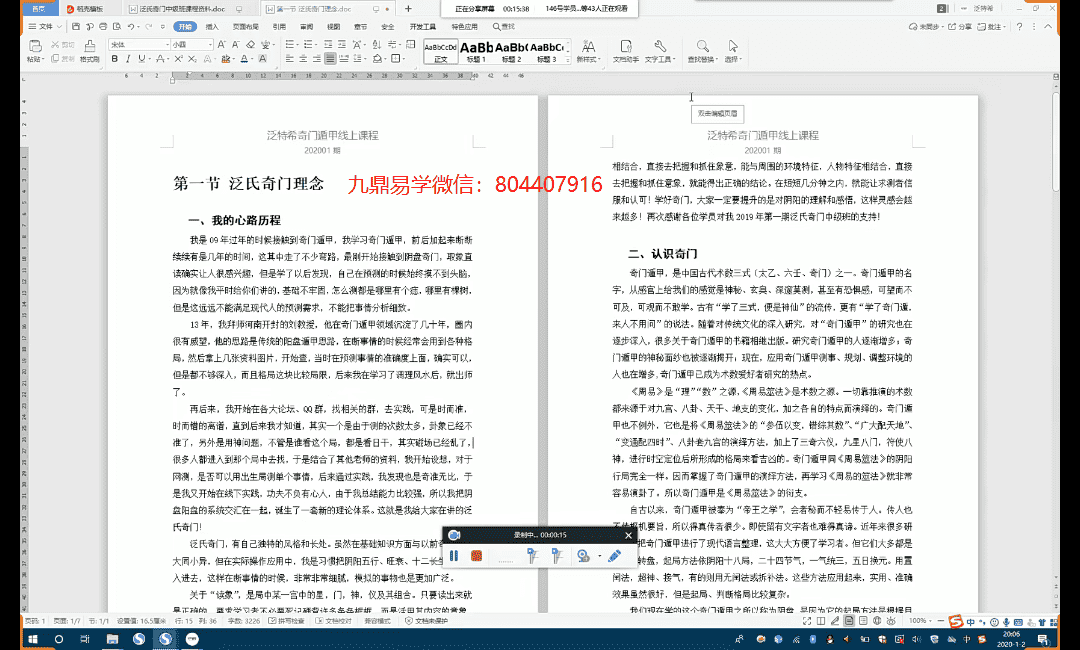Click the 双击编辑页眉 header edit button
Viewport: 1080px width, 650px height.
(717, 114)
